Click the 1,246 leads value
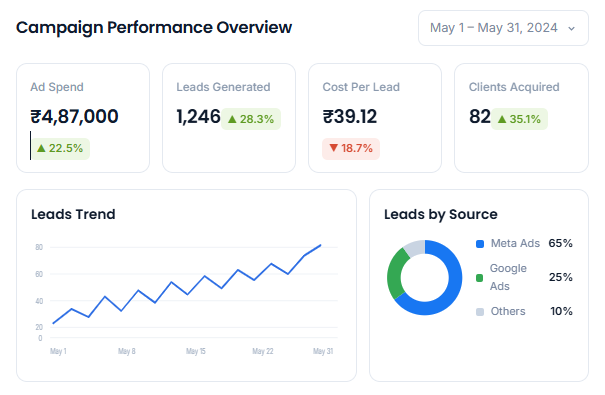Screen dimensions: 605x395 198,116
